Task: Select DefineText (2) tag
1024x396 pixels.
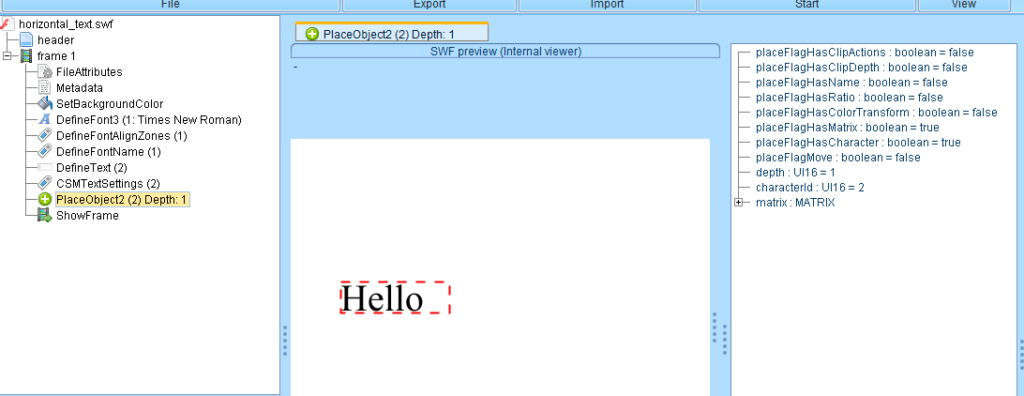Action: tap(91, 167)
